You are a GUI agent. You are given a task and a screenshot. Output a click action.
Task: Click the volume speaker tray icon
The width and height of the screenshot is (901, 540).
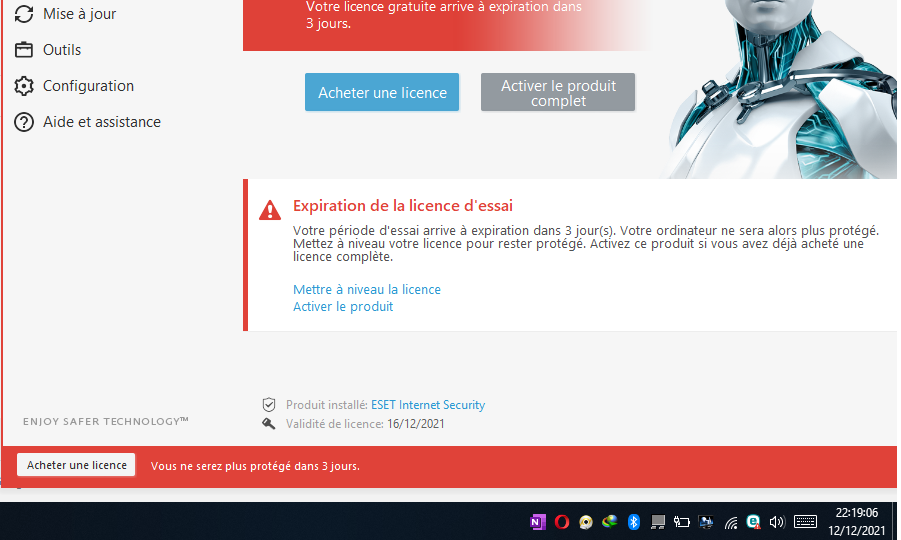777,522
